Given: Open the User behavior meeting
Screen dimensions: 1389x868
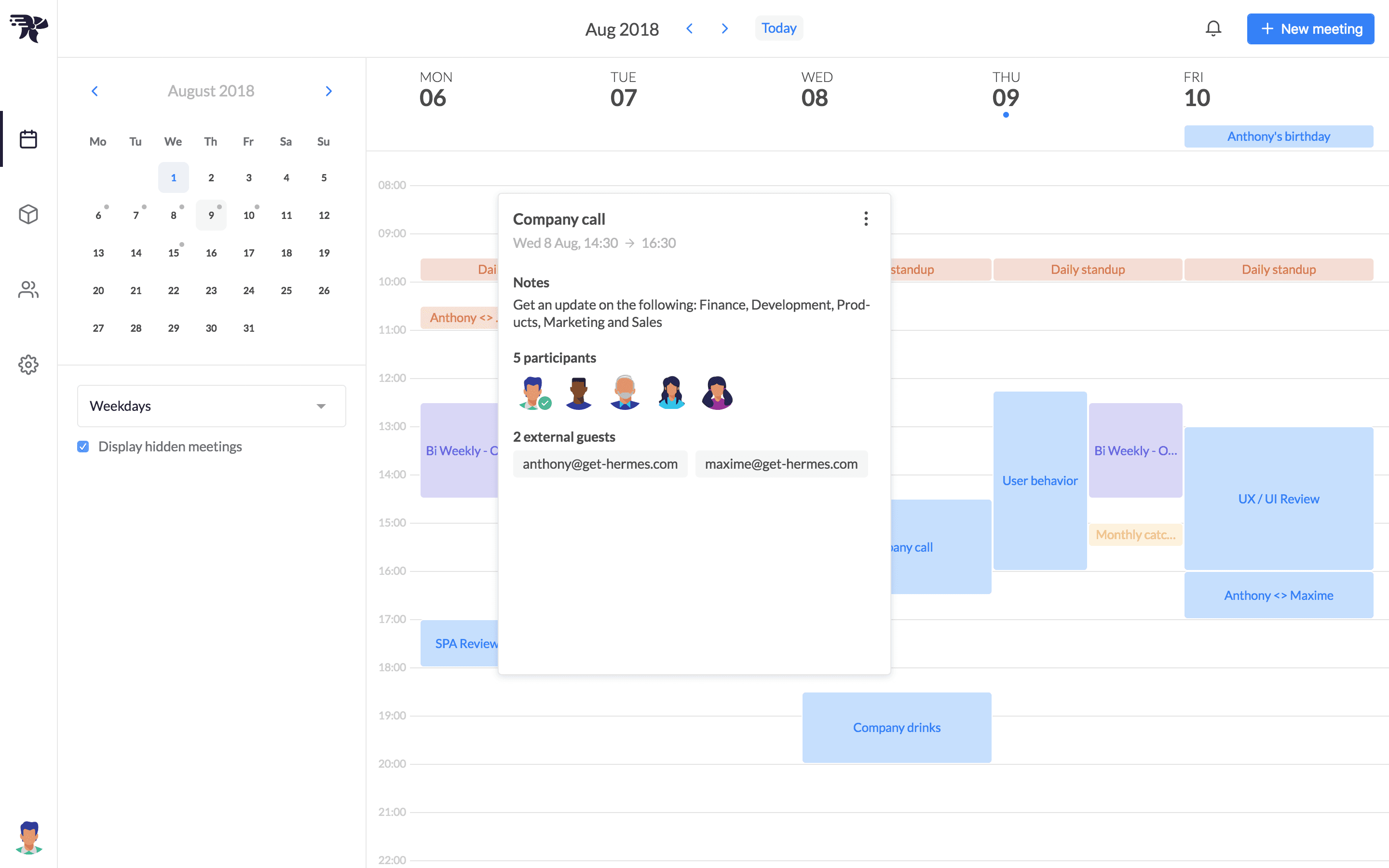Looking at the screenshot, I should [1040, 480].
